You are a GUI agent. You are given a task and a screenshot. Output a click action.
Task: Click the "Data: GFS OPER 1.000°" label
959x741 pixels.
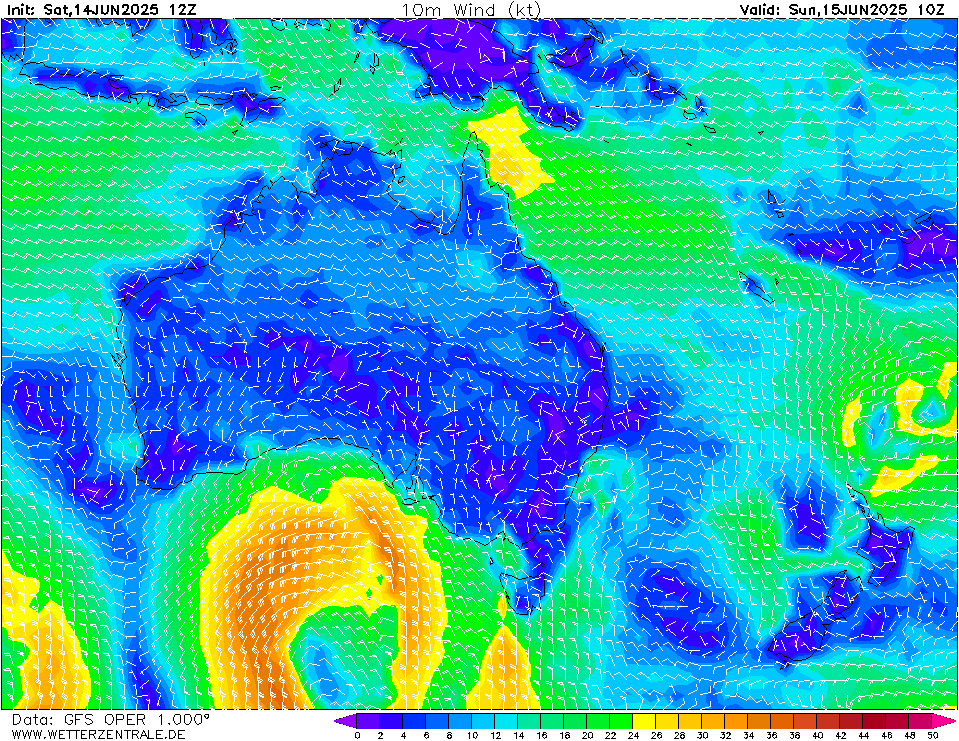tap(111, 720)
